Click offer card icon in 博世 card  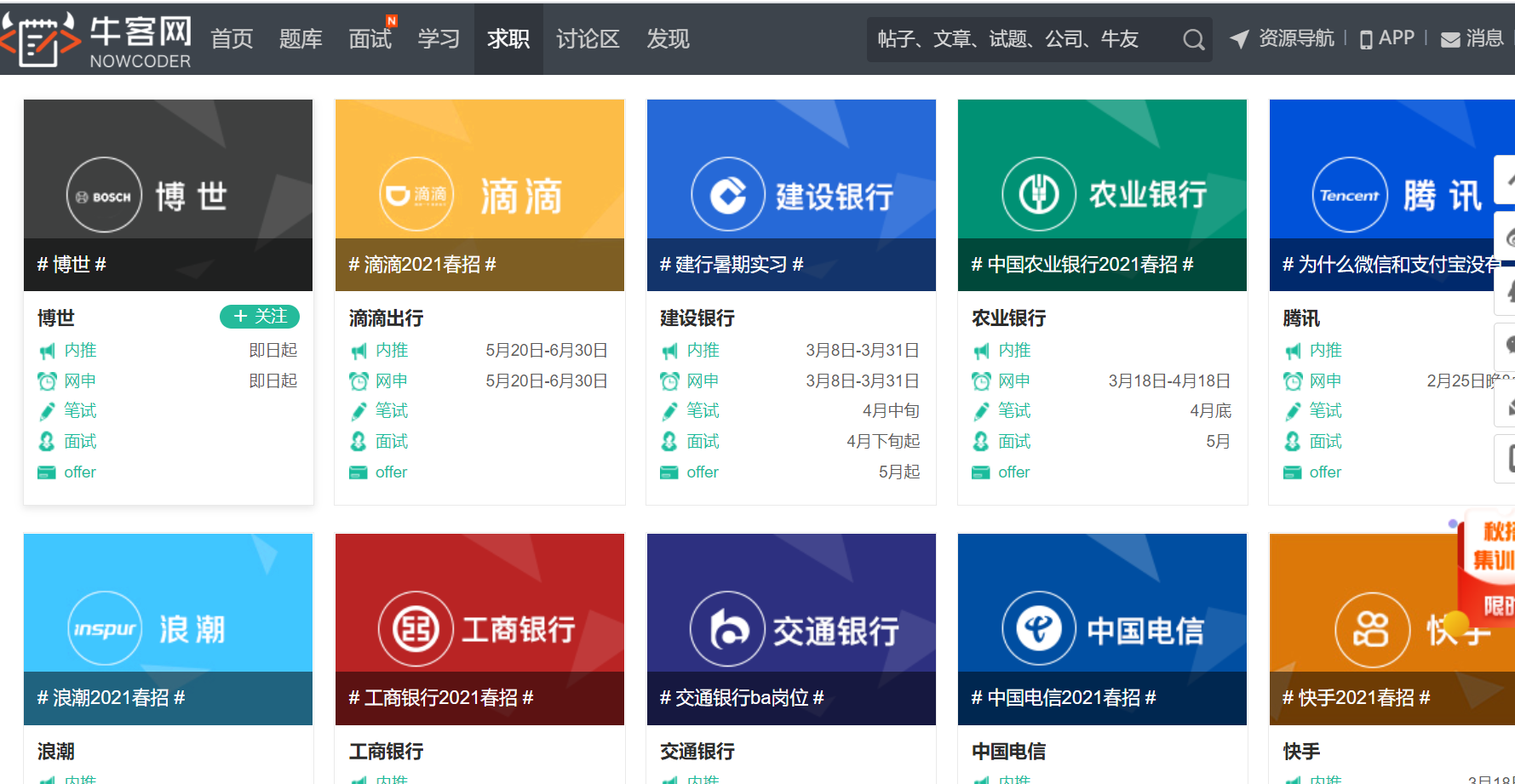(47, 472)
